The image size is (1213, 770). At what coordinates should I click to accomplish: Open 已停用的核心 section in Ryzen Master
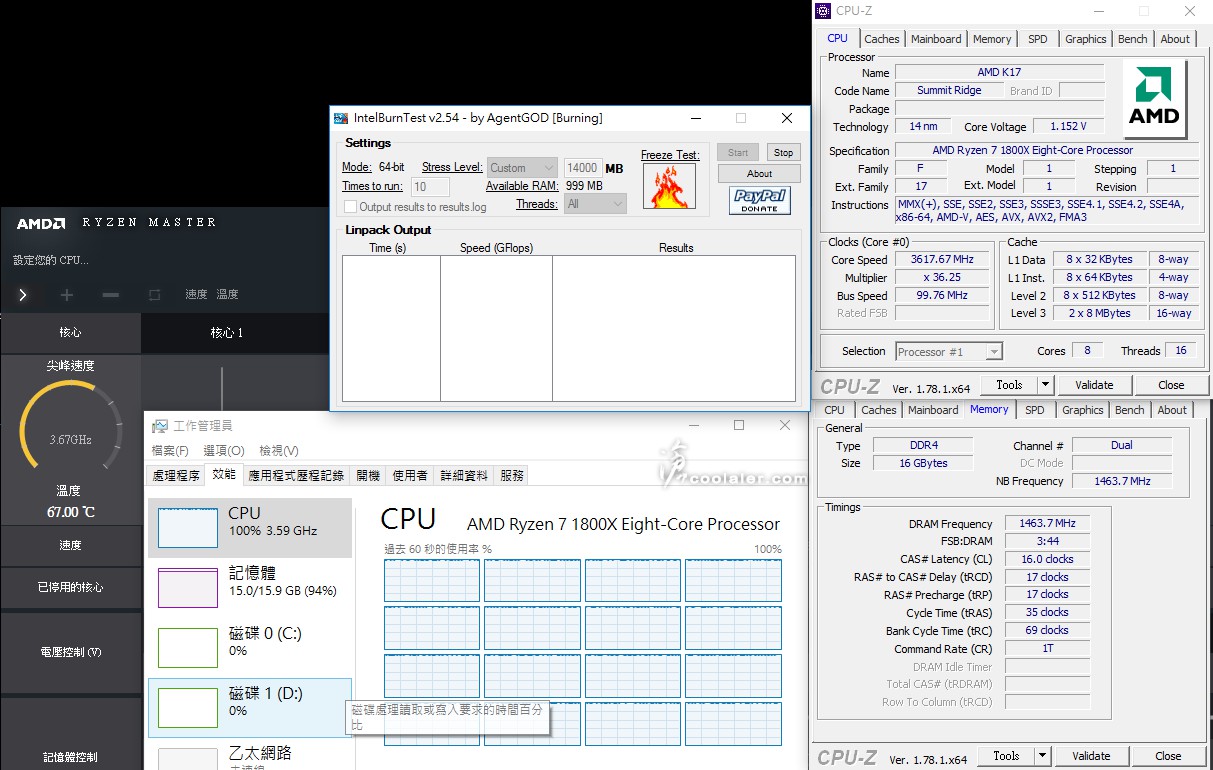pyautogui.click(x=70, y=588)
